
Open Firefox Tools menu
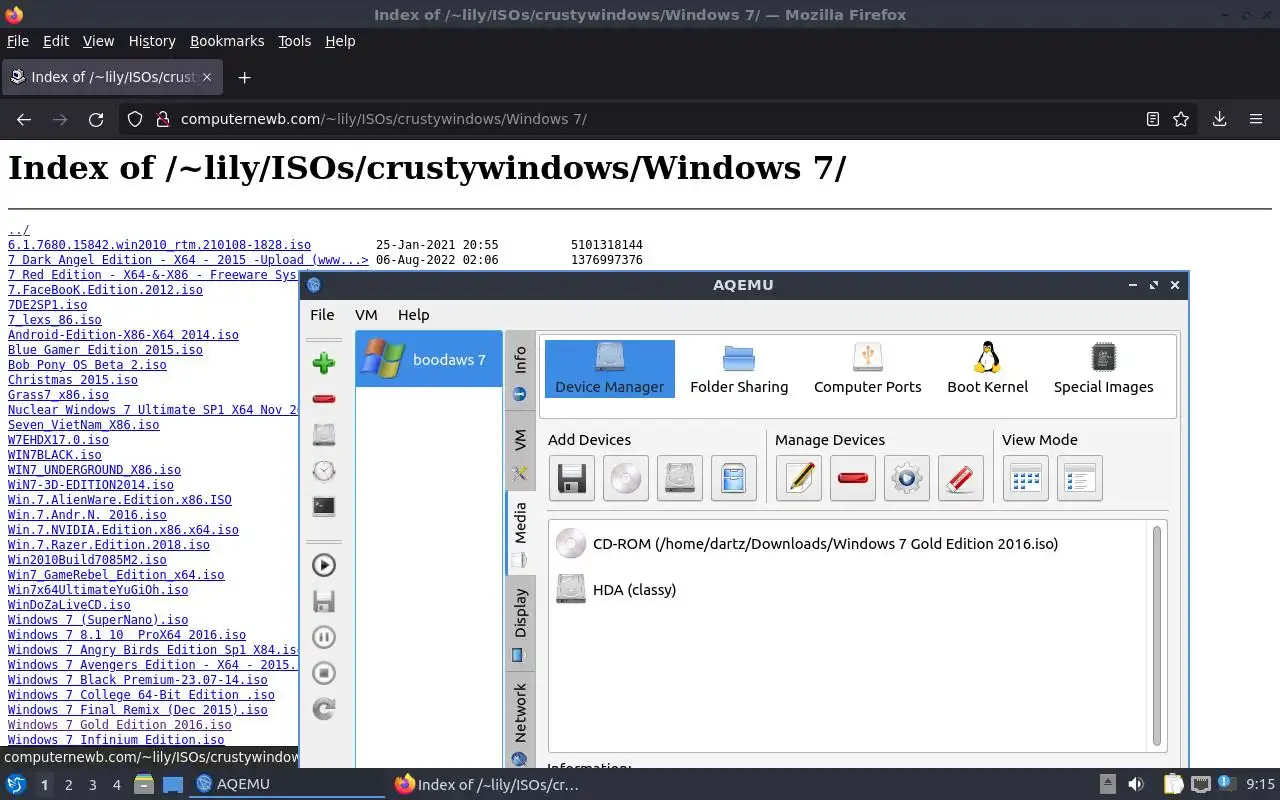(x=295, y=41)
